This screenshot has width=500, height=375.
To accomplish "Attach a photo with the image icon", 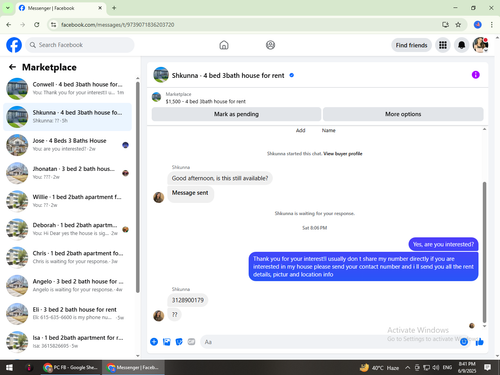I will tap(166, 342).
